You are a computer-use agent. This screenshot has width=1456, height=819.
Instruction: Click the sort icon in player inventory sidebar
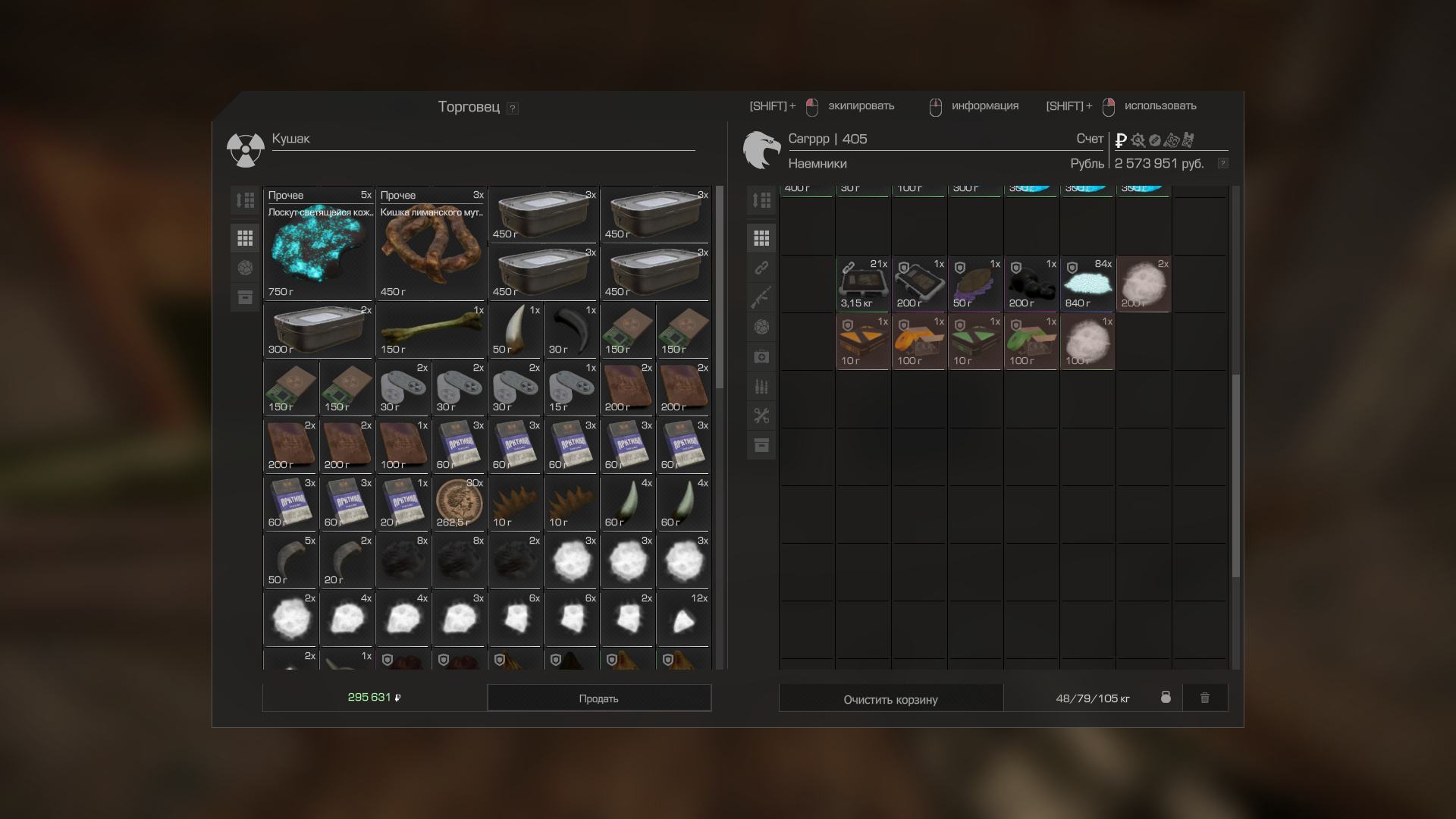761,200
